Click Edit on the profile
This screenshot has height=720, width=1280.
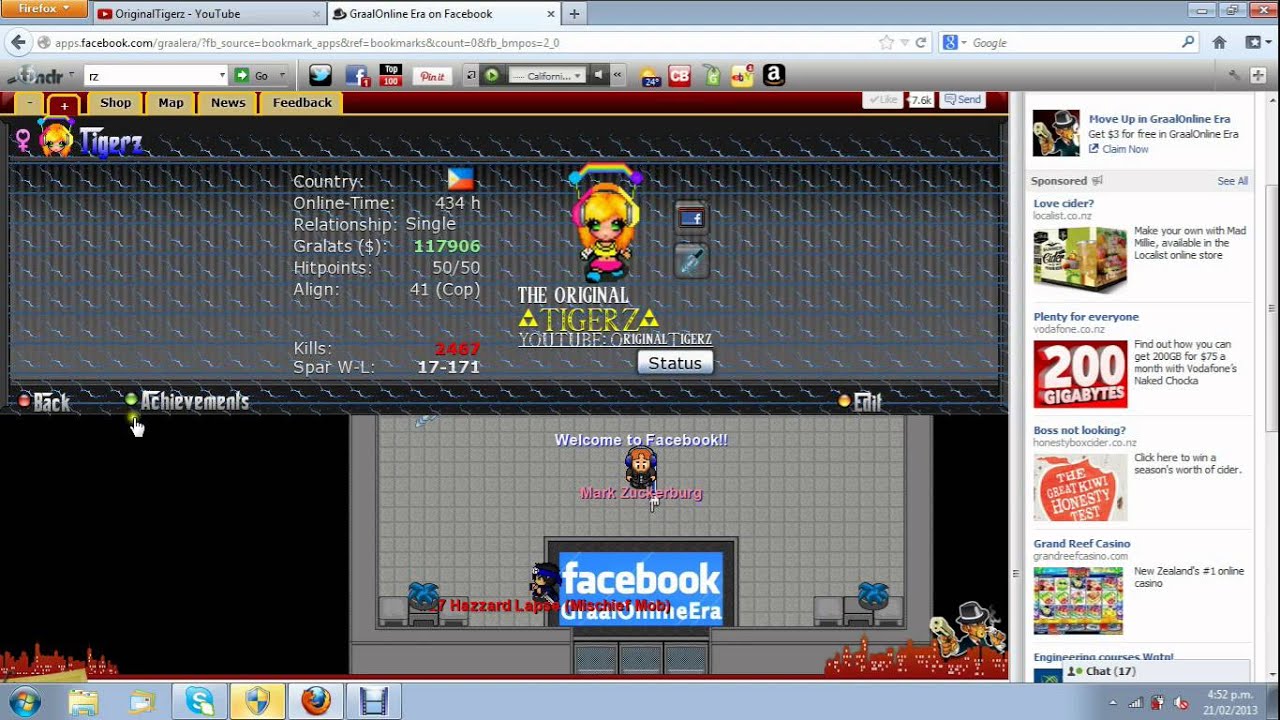tap(860, 402)
